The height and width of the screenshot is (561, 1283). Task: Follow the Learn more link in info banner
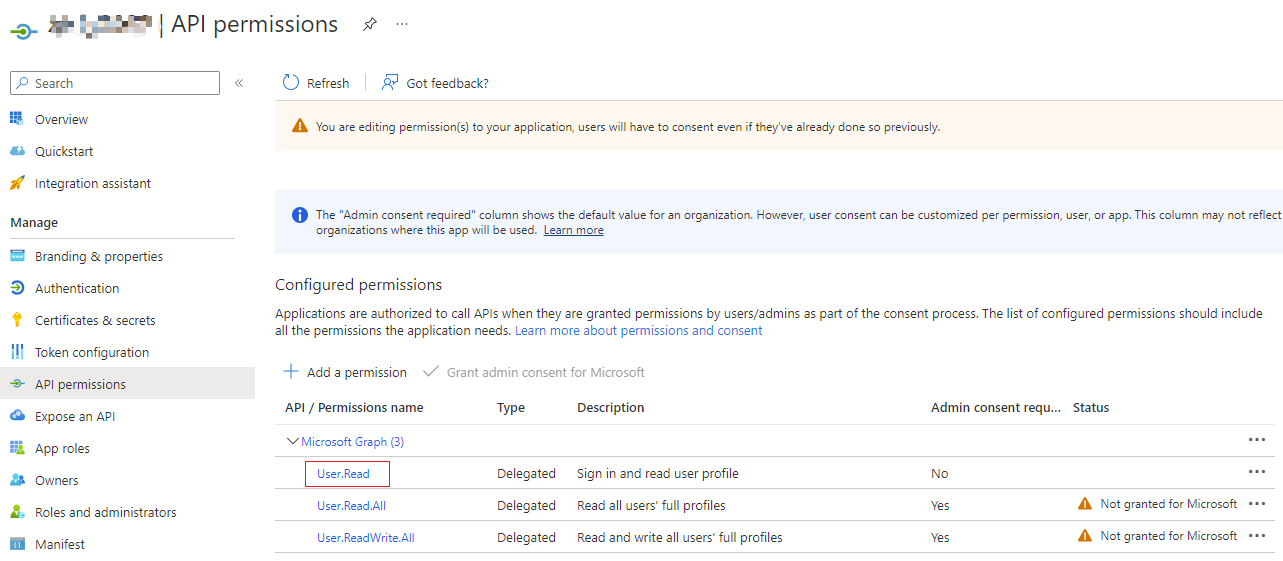pos(573,230)
